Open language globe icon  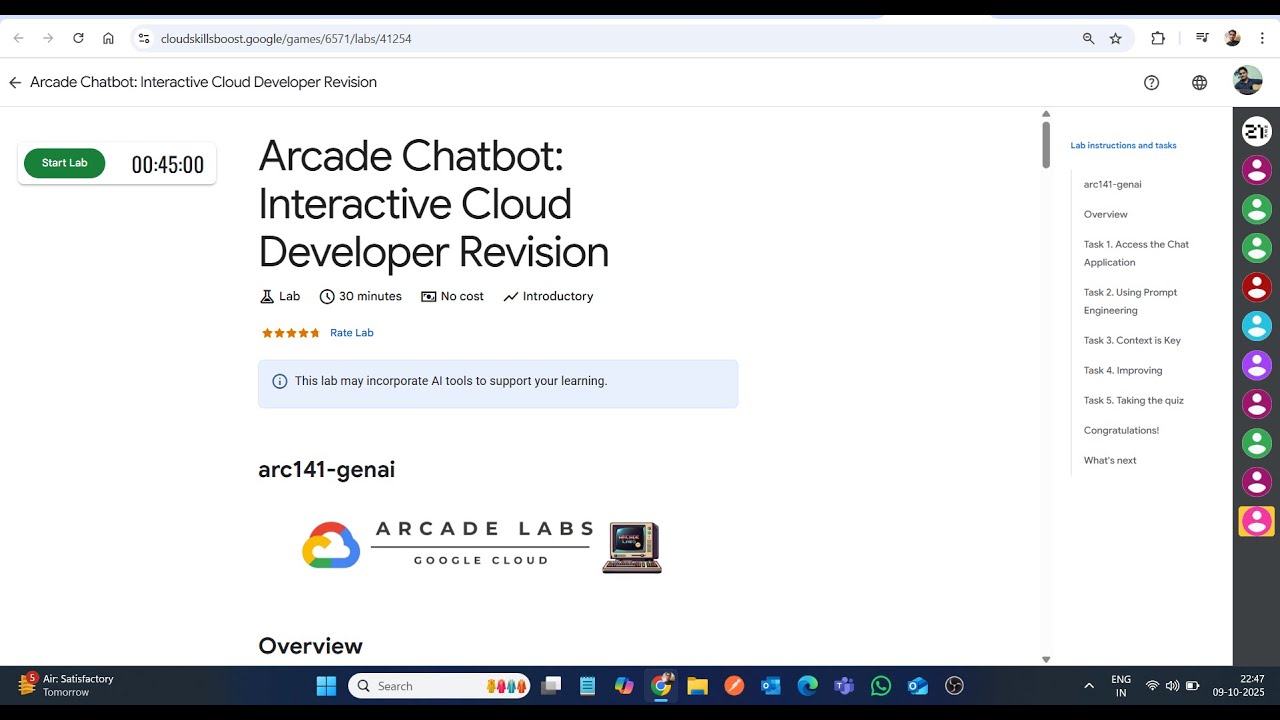tap(1200, 82)
